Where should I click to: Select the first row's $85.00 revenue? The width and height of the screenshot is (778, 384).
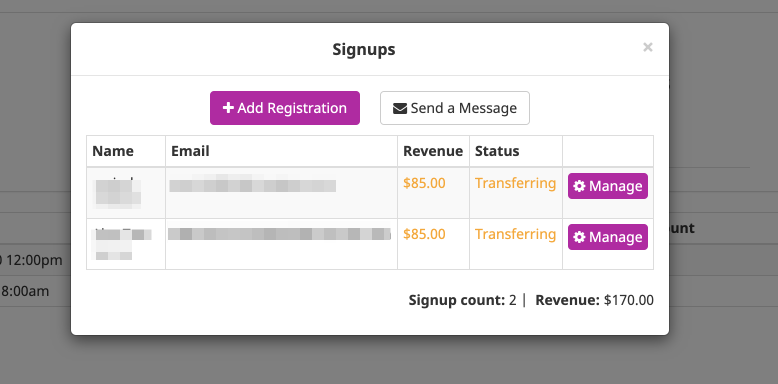pyautogui.click(x=424, y=183)
